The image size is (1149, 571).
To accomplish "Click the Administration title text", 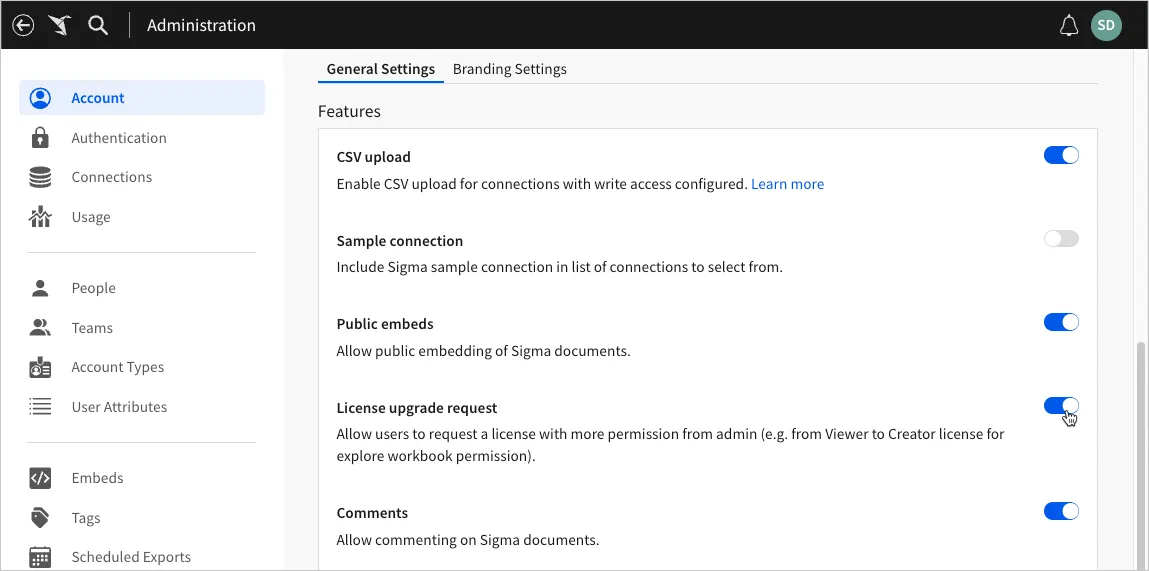I will tap(202, 26).
